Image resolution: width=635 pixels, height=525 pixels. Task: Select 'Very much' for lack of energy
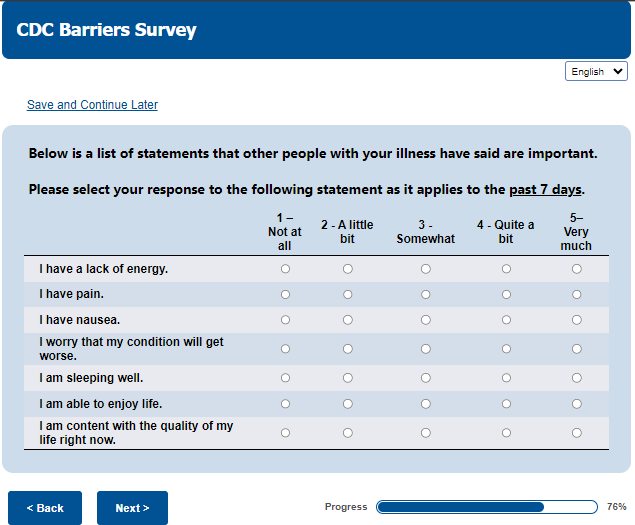click(x=577, y=269)
